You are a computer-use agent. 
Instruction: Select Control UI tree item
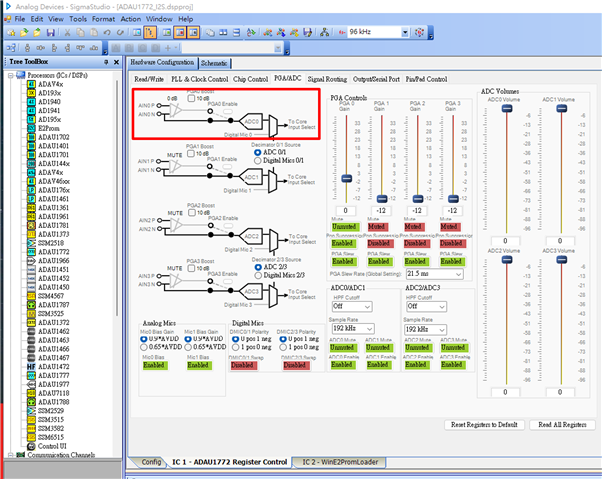[52, 446]
